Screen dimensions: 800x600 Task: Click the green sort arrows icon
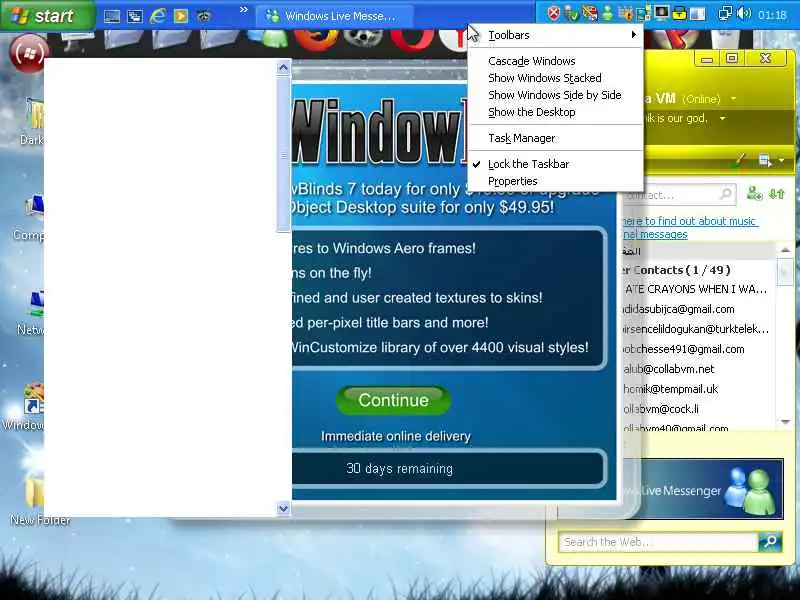(x=777, y=194)
